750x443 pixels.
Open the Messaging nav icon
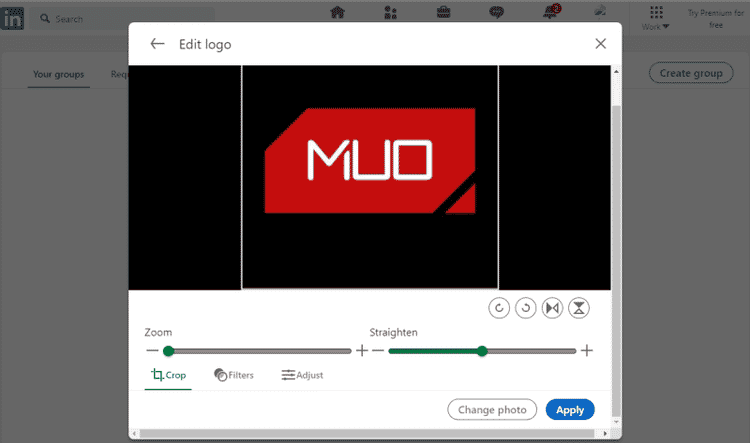[x=496, y=12]
